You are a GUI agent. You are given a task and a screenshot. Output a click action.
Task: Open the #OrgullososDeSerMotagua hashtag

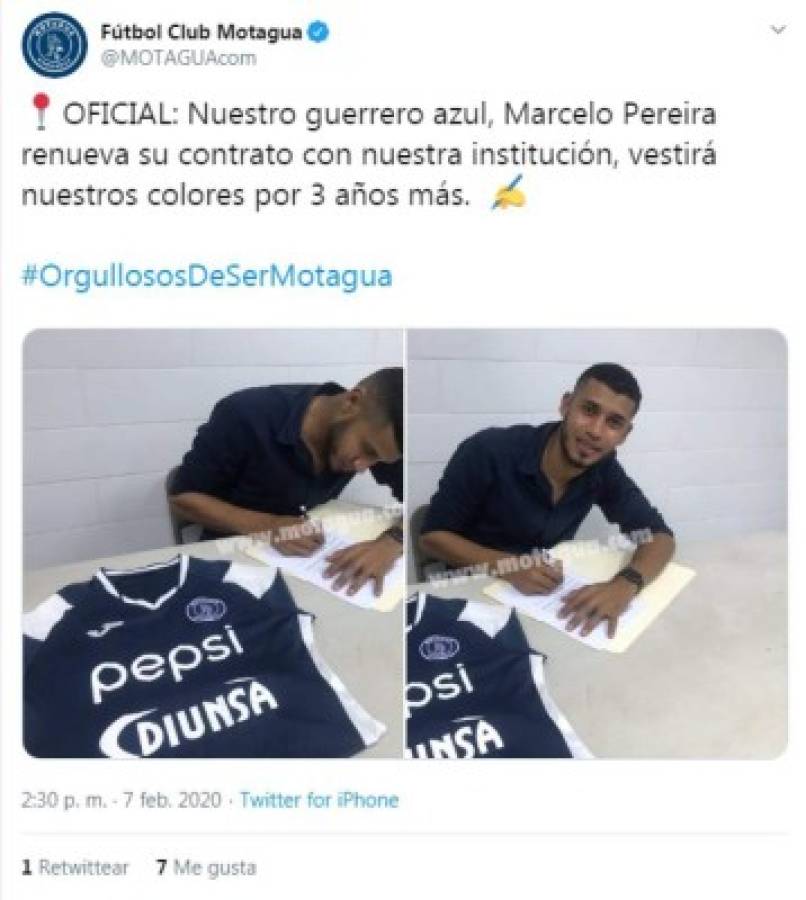207,276
